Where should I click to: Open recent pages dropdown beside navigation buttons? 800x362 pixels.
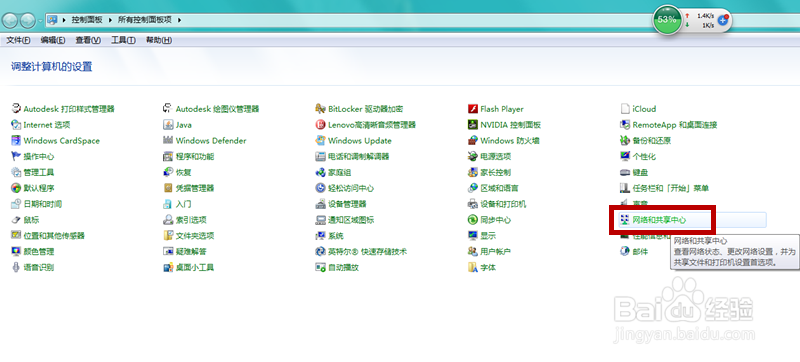(40, 21)
